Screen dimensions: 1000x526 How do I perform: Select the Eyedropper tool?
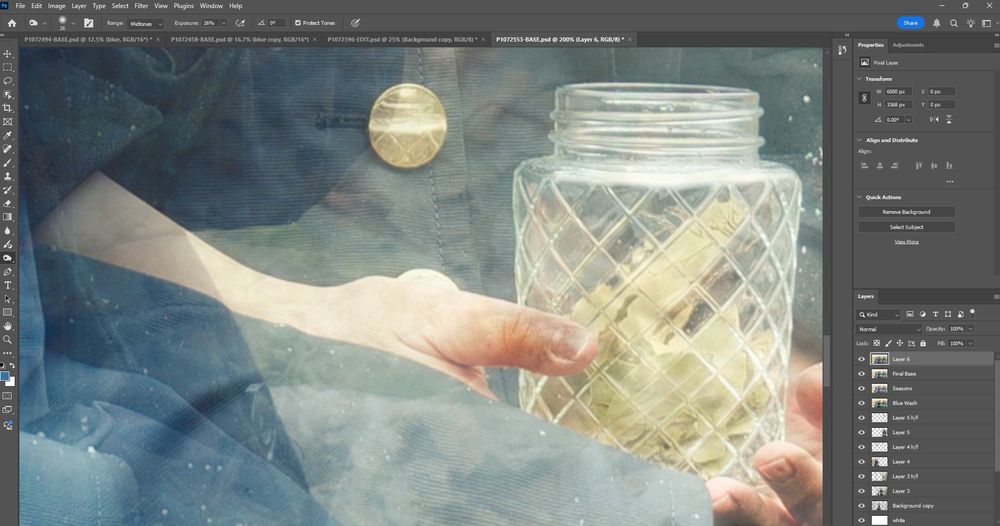8,136
